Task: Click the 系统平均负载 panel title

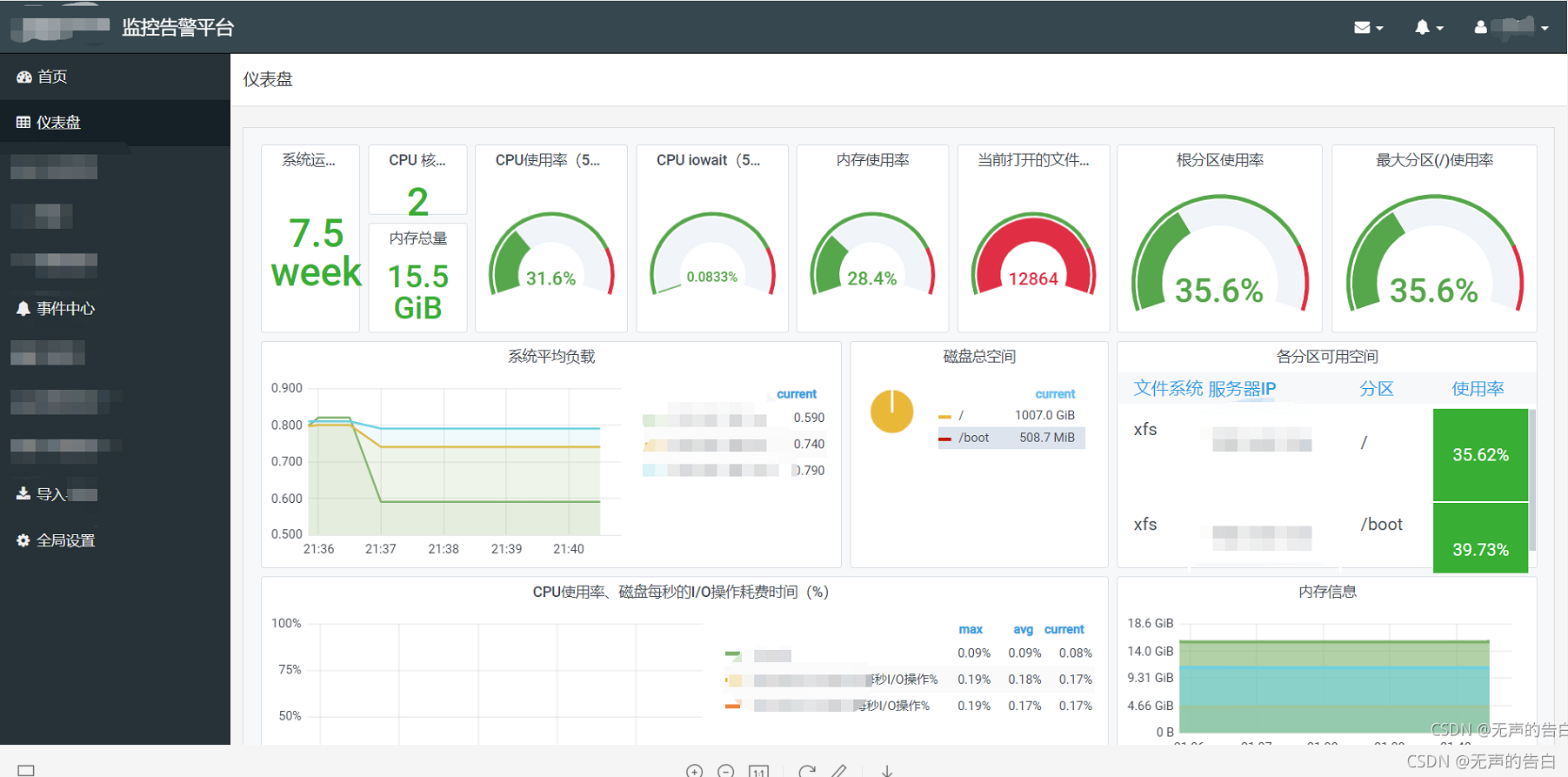Action: 551,357
